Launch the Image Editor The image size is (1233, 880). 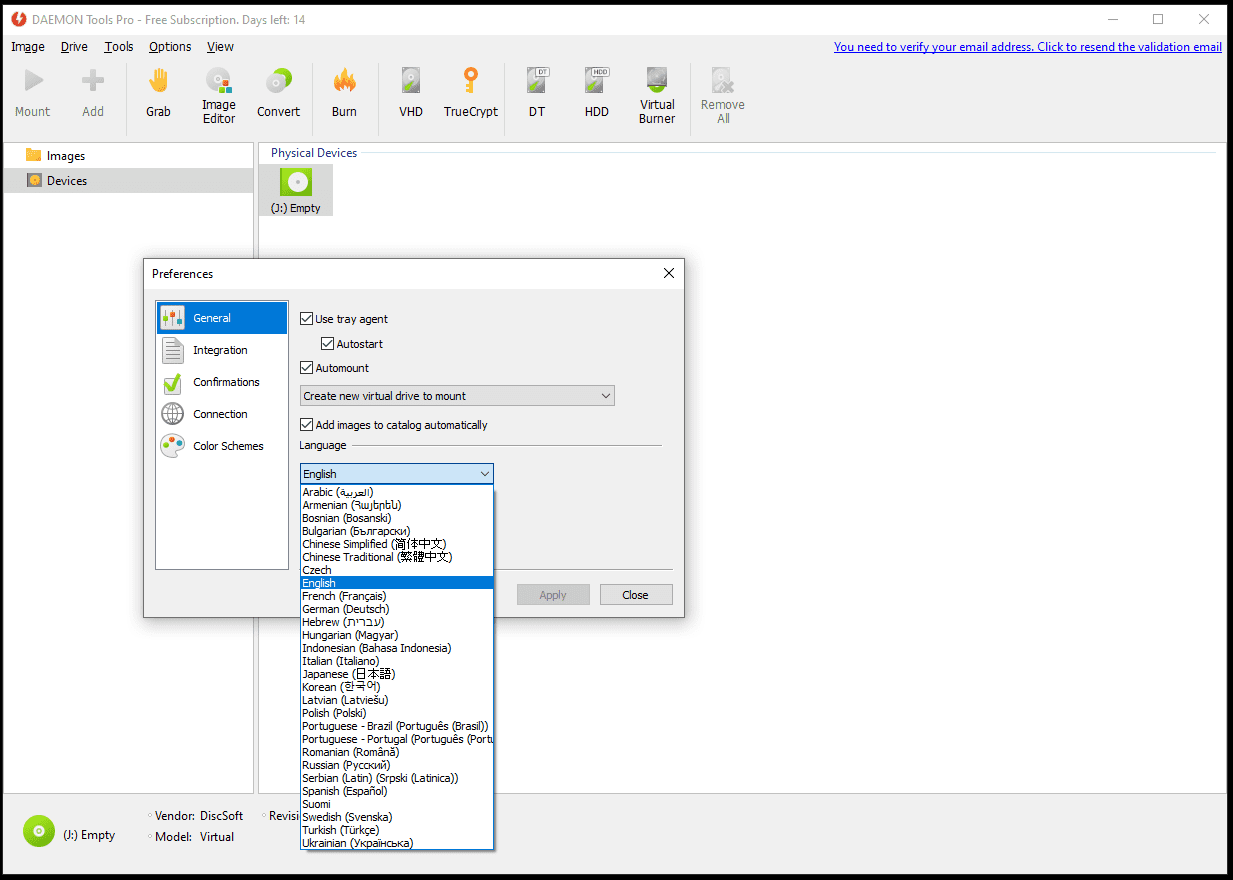tap(219, 97)
